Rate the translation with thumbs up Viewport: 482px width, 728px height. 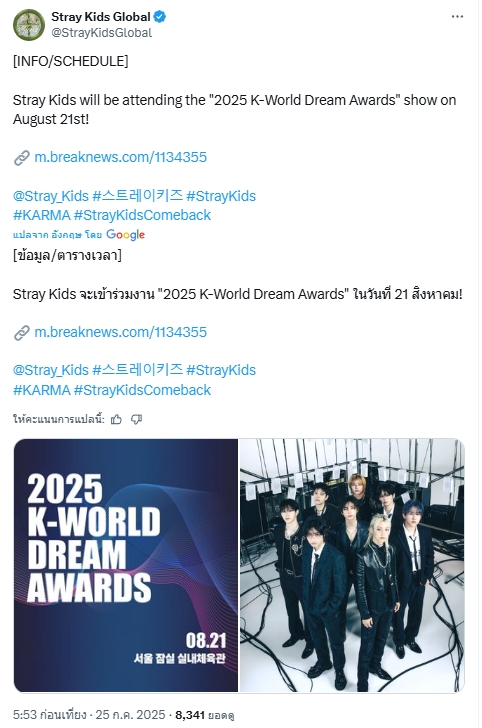pyautogui.click(x=117, y=419)
